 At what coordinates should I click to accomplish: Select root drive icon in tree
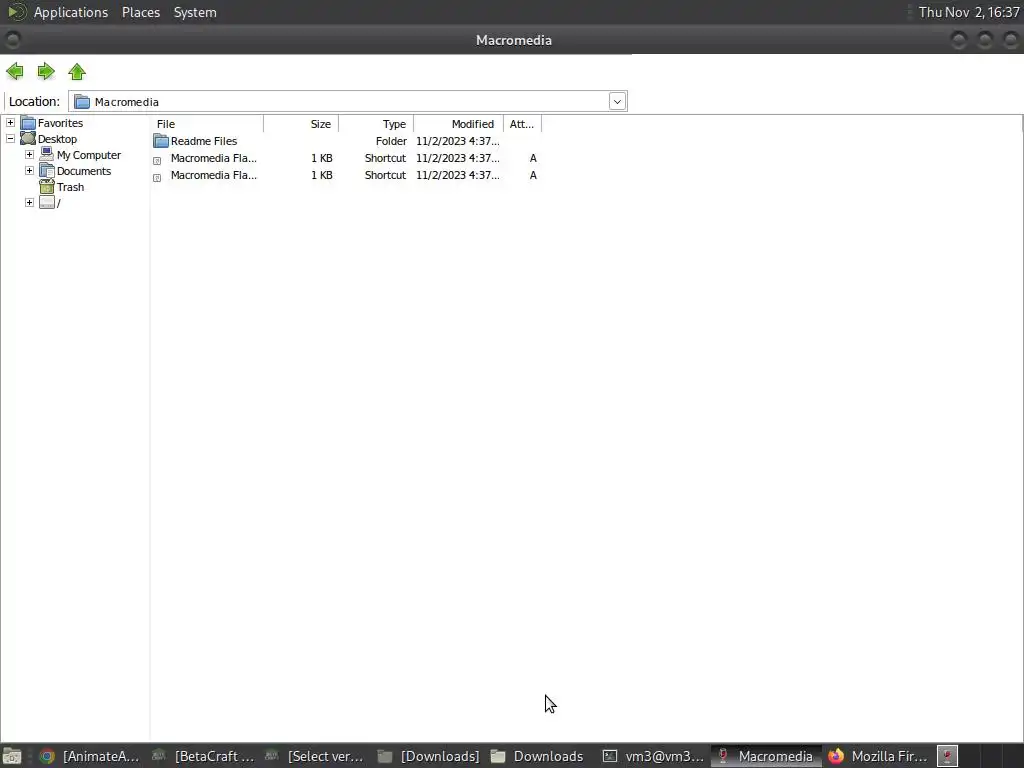coord(46,202)
